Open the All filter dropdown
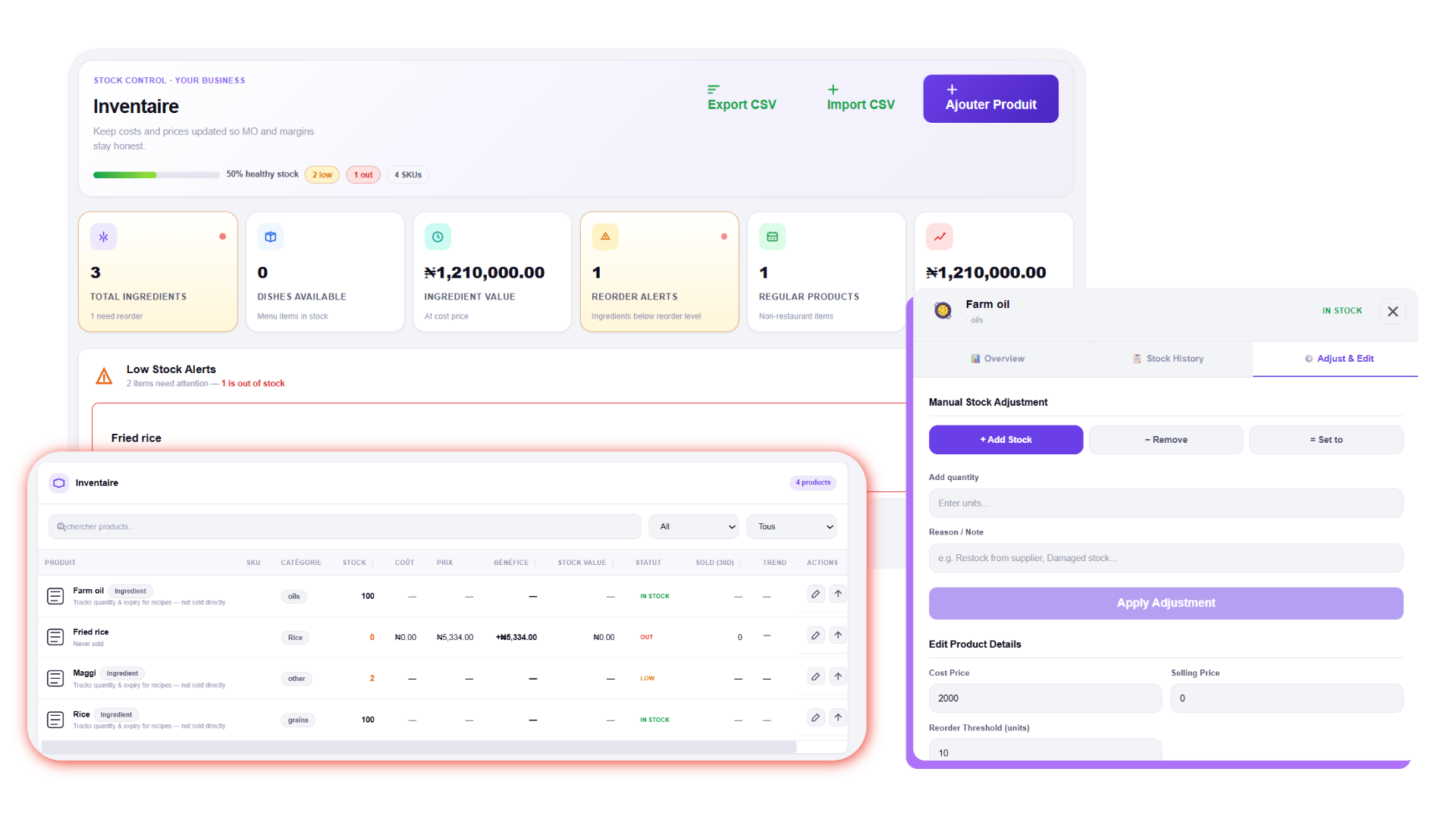Viewport: 1456px width, 819px height. tap(695, 527)
